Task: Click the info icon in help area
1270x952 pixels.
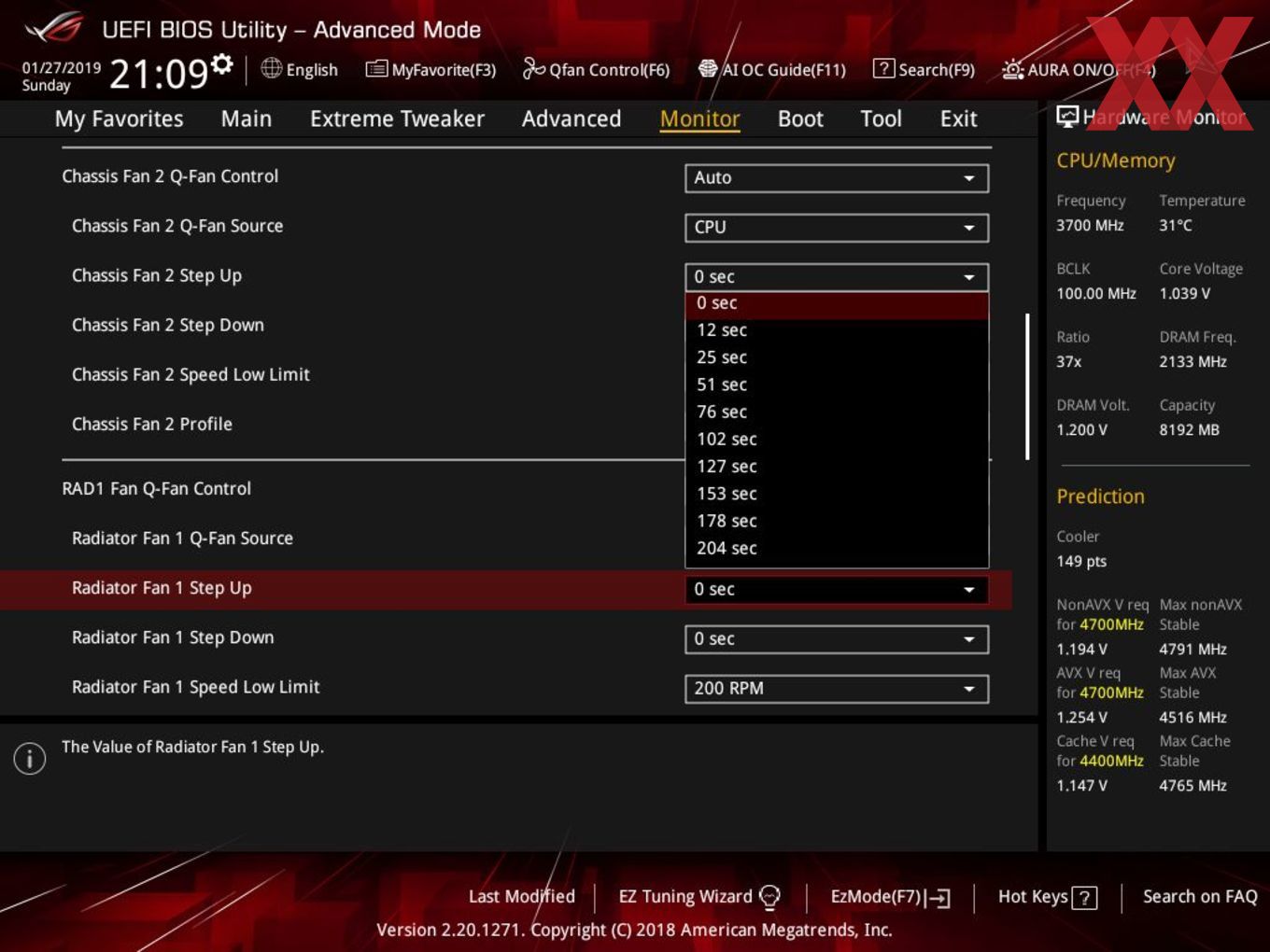Action: pyautogui.click(x=30, y=758)
